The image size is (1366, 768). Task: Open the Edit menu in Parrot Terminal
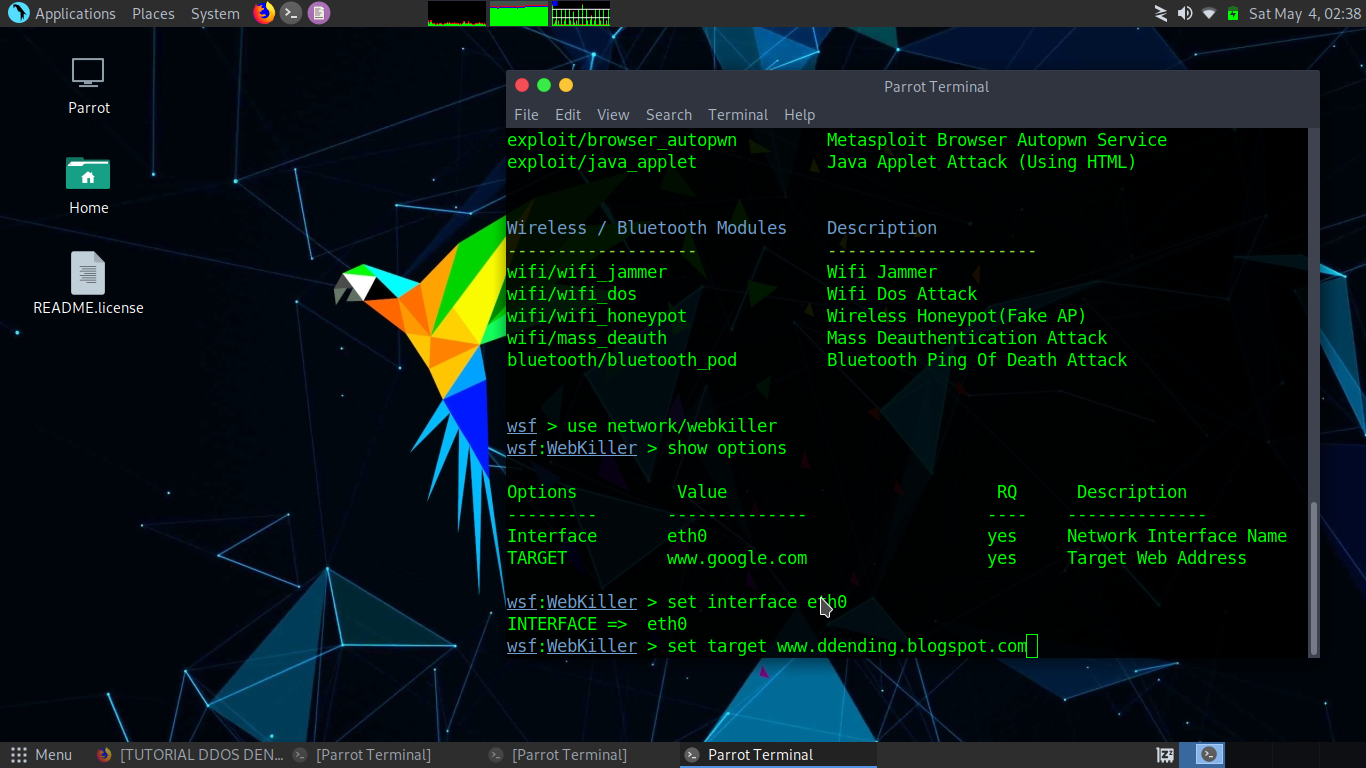coord(568,115)
